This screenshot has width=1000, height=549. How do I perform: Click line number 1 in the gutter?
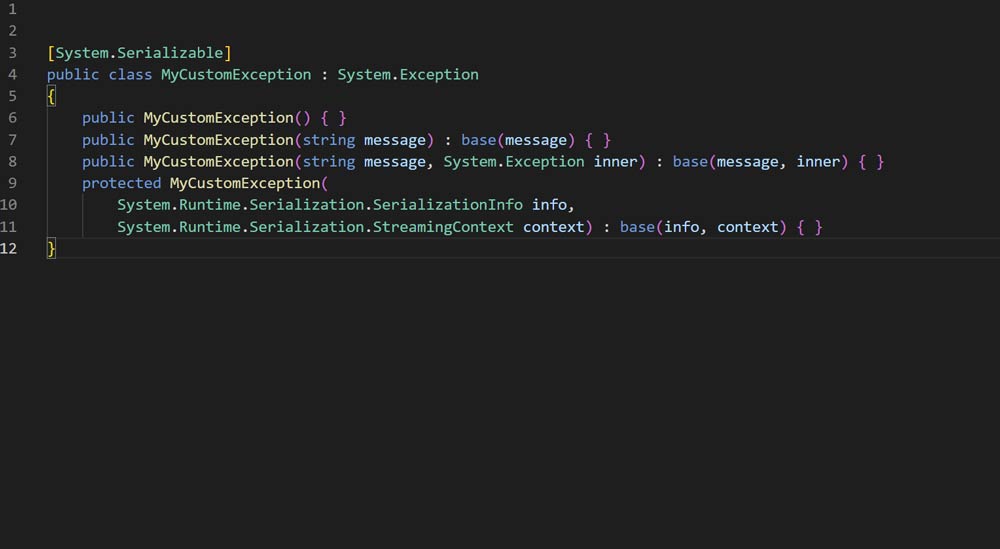[x=11, y=9]
